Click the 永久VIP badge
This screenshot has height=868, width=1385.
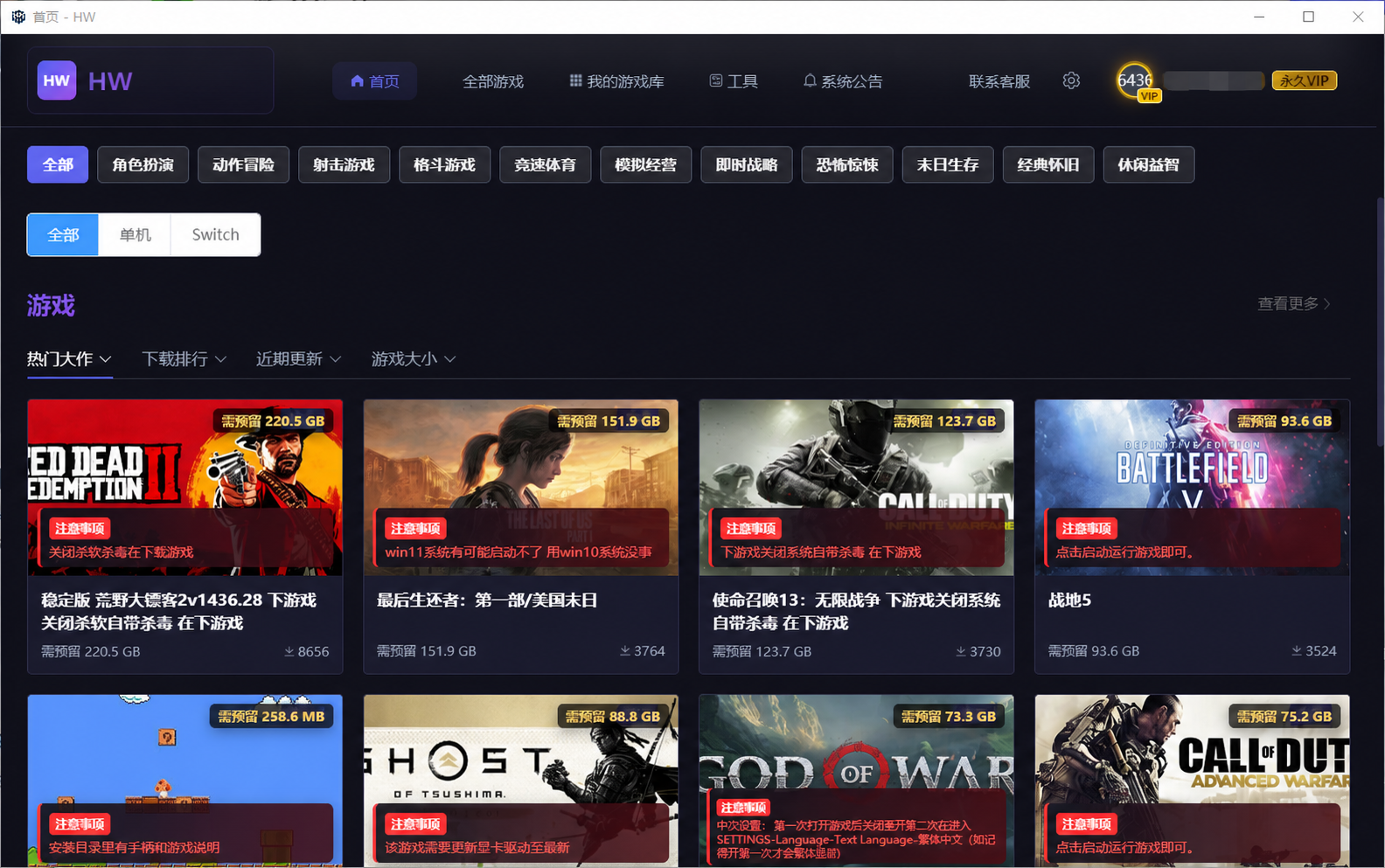[x=1305, y=80]
